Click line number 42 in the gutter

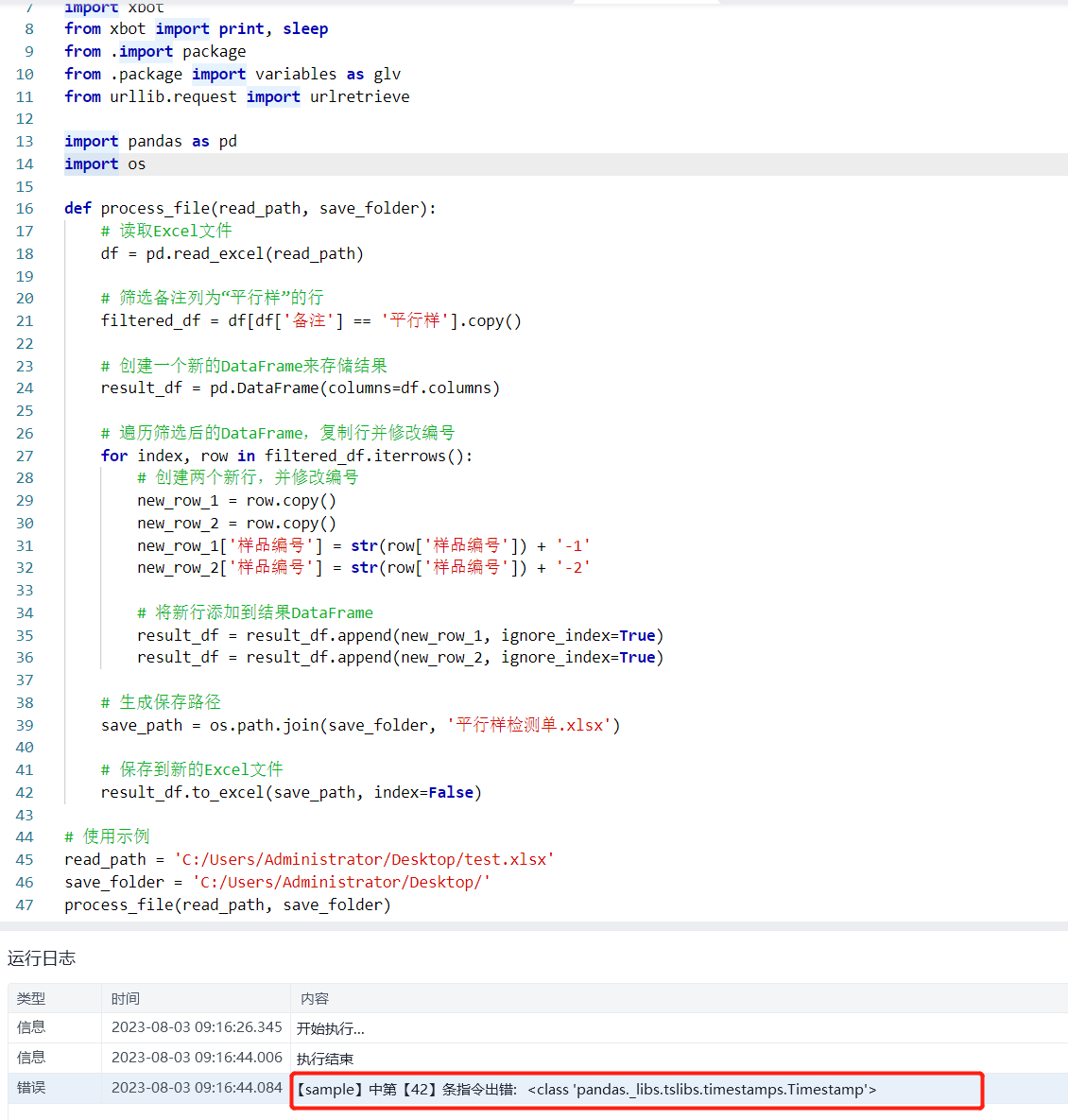tap(25, 793)
